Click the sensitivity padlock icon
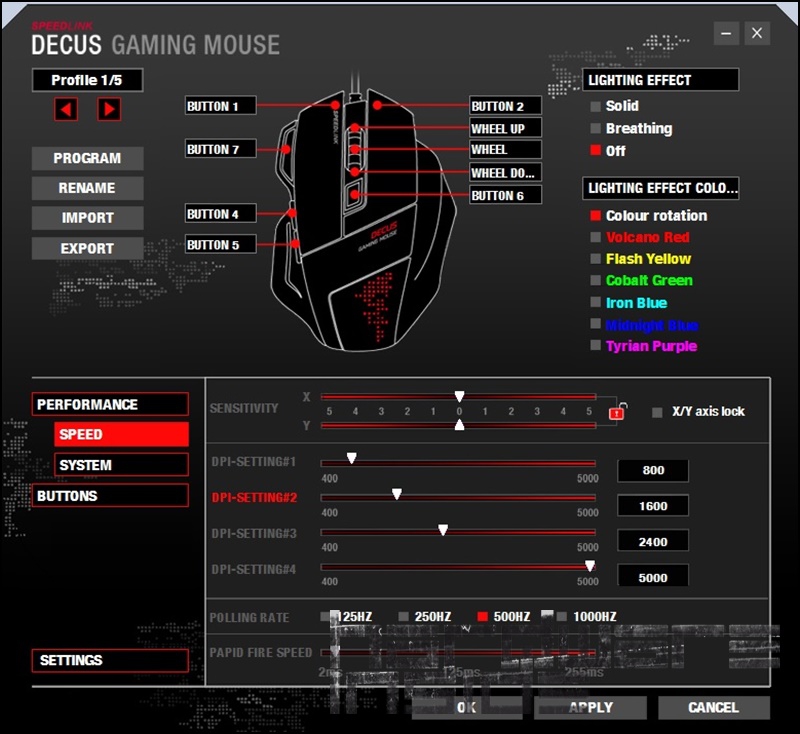800x734 pixels. click(617, 411)
